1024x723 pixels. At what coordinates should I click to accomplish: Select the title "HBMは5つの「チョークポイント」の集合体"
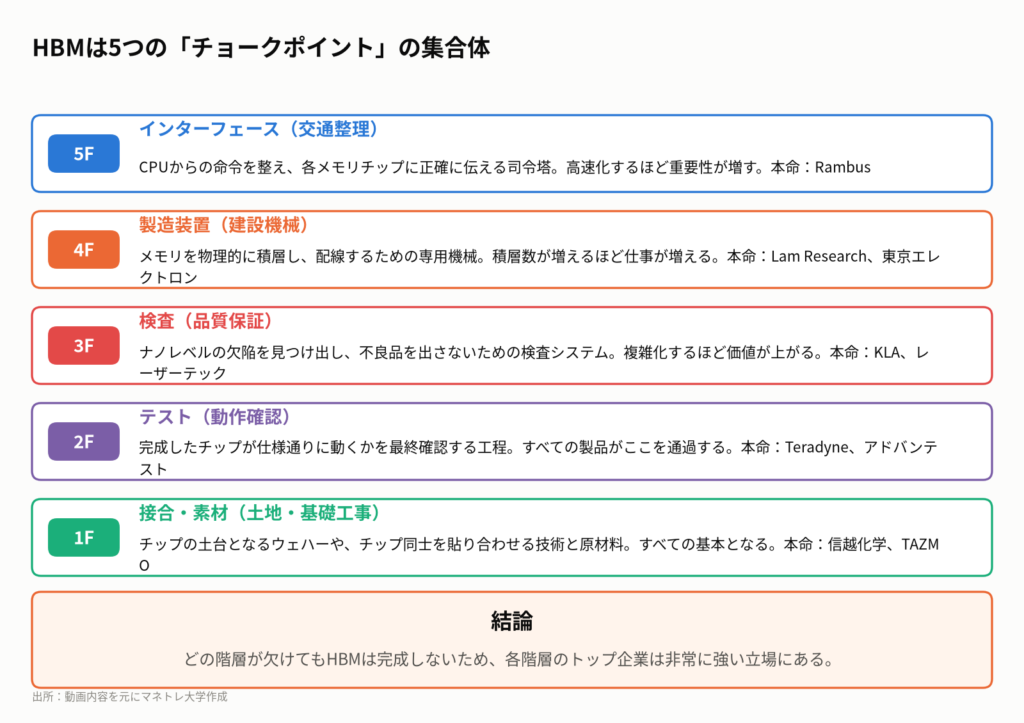261,48
